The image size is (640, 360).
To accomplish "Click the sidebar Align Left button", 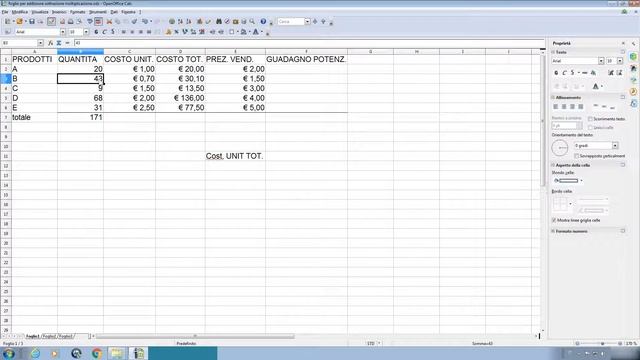I will pos(556,107).
